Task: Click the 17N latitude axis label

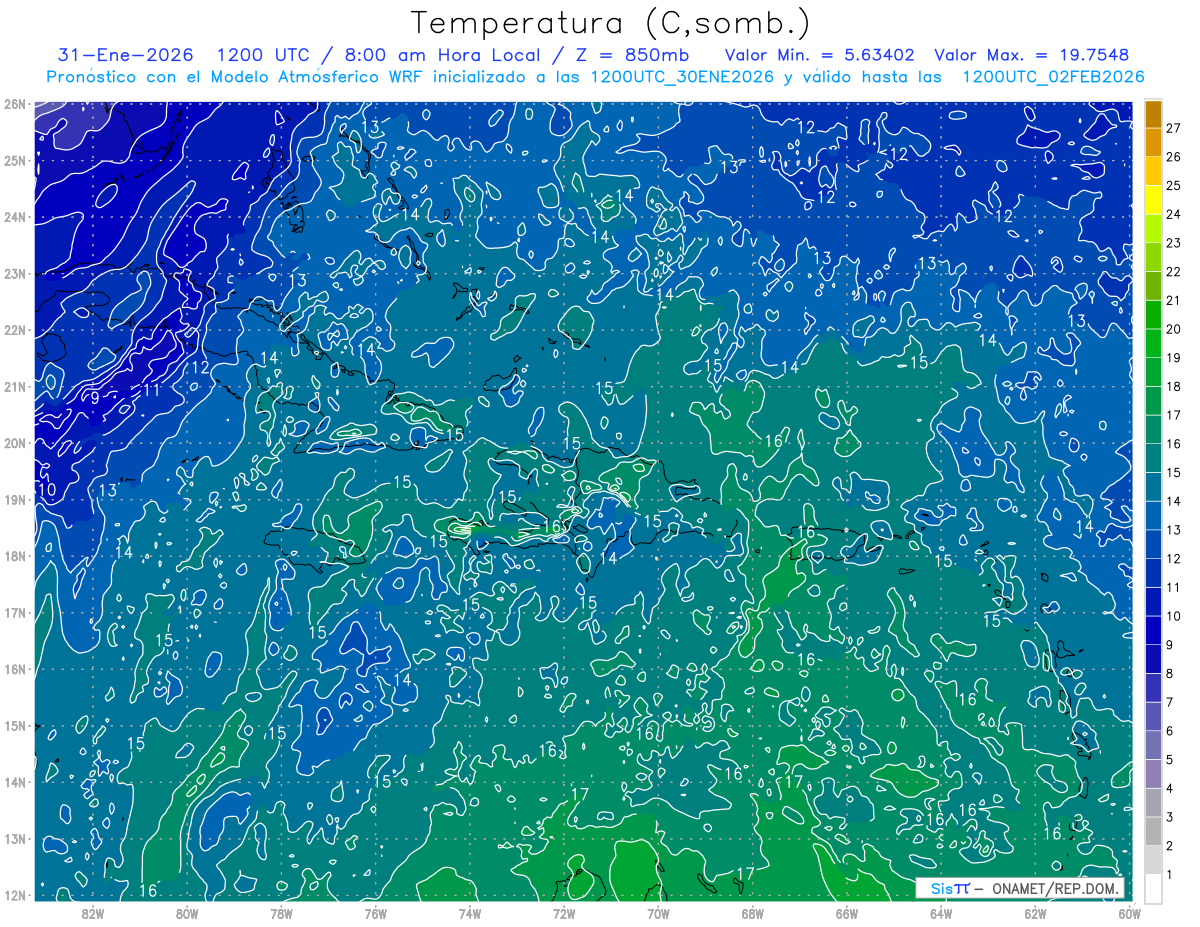Action: (15, 613)
